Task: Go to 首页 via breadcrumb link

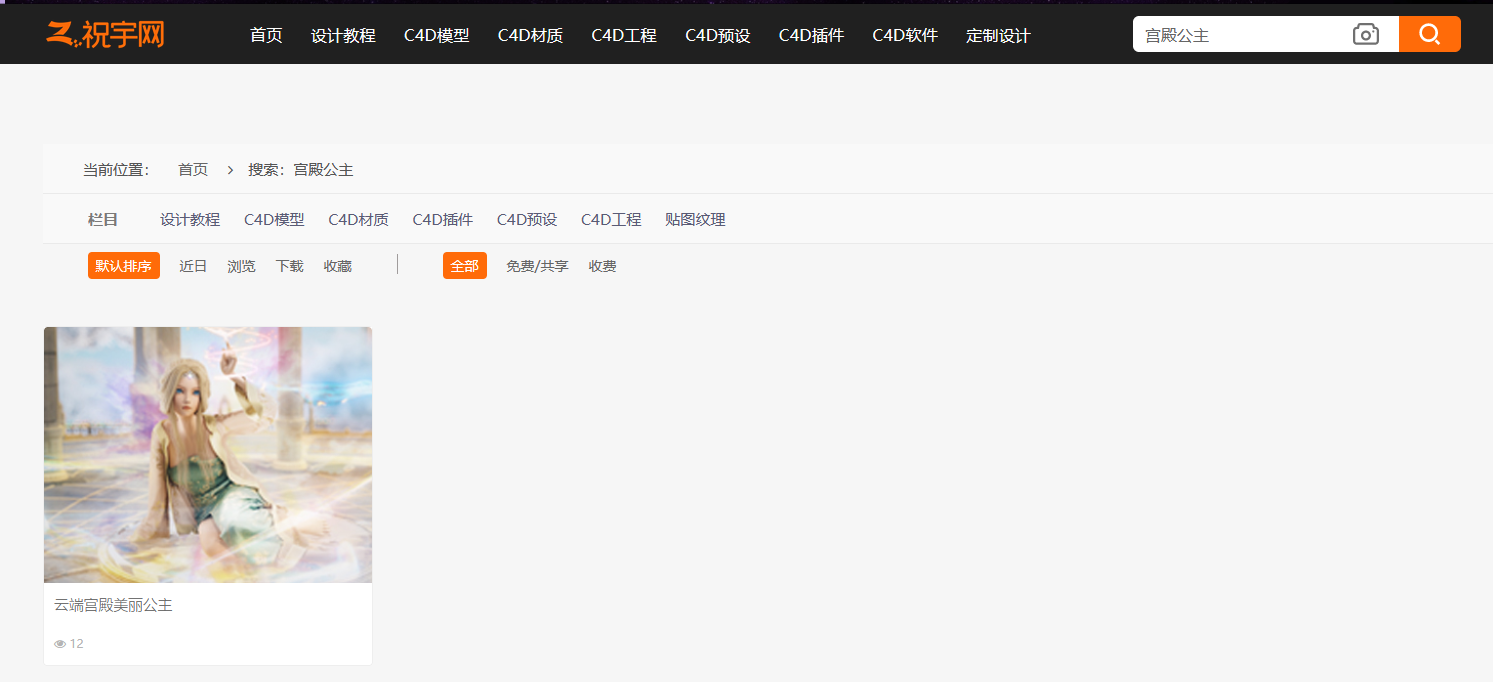Action: pos(193,170)
